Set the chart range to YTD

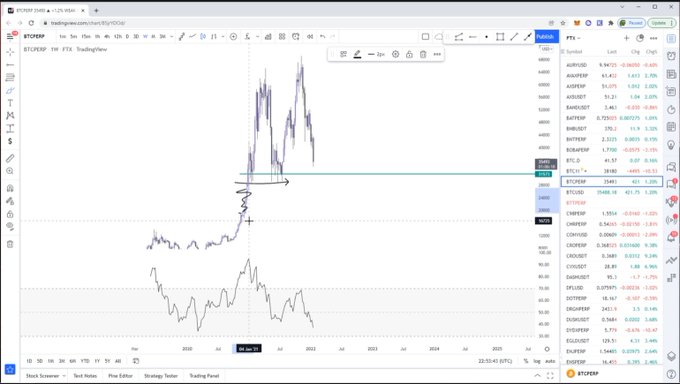(x=85, y=361)
